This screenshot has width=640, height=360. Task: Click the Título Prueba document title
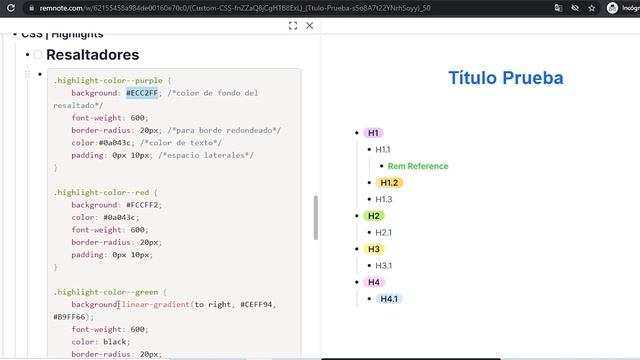[506, 78]
